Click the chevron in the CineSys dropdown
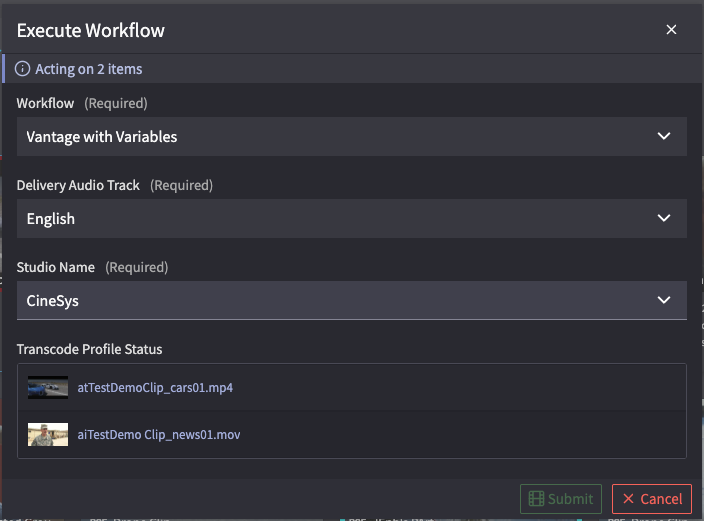The height and width of the screenshot is (521, 704). pos(664,300)
